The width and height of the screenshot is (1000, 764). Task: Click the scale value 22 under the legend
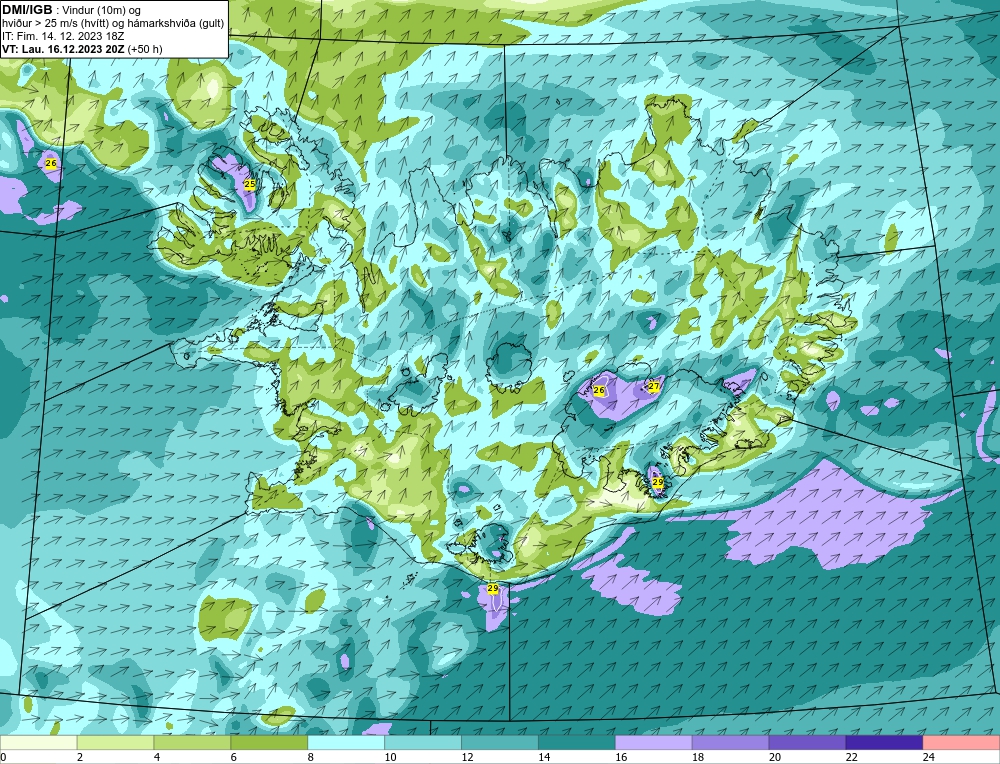(x=852, y=758)
